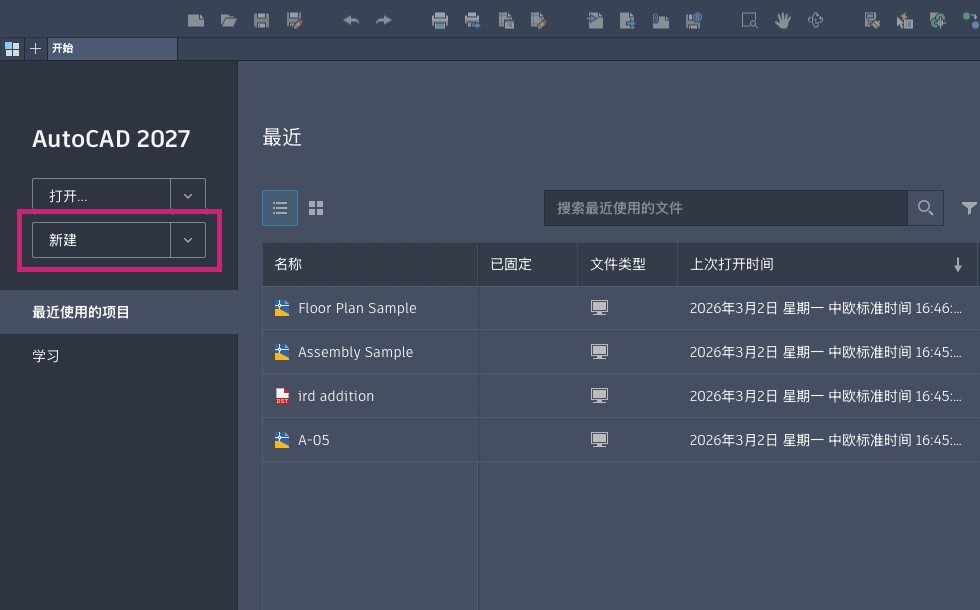Undo the last action
980x610 pixels.
point(351,21)
